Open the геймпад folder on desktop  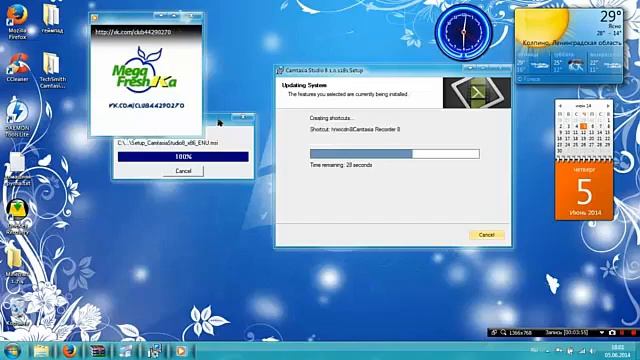click(52, 19)
